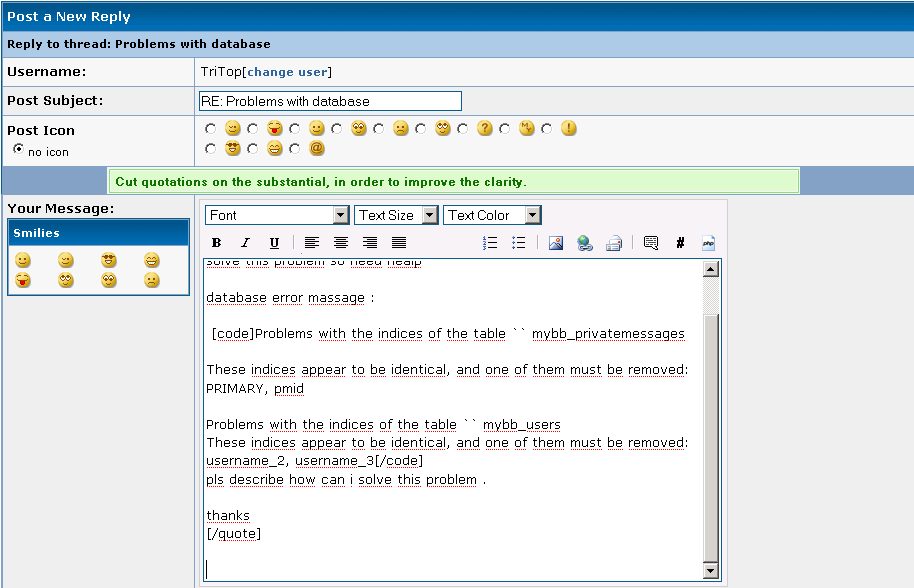Choose the question mark post icon radio
The width and height of the screenshot is (914, 588).
[463, 129]
